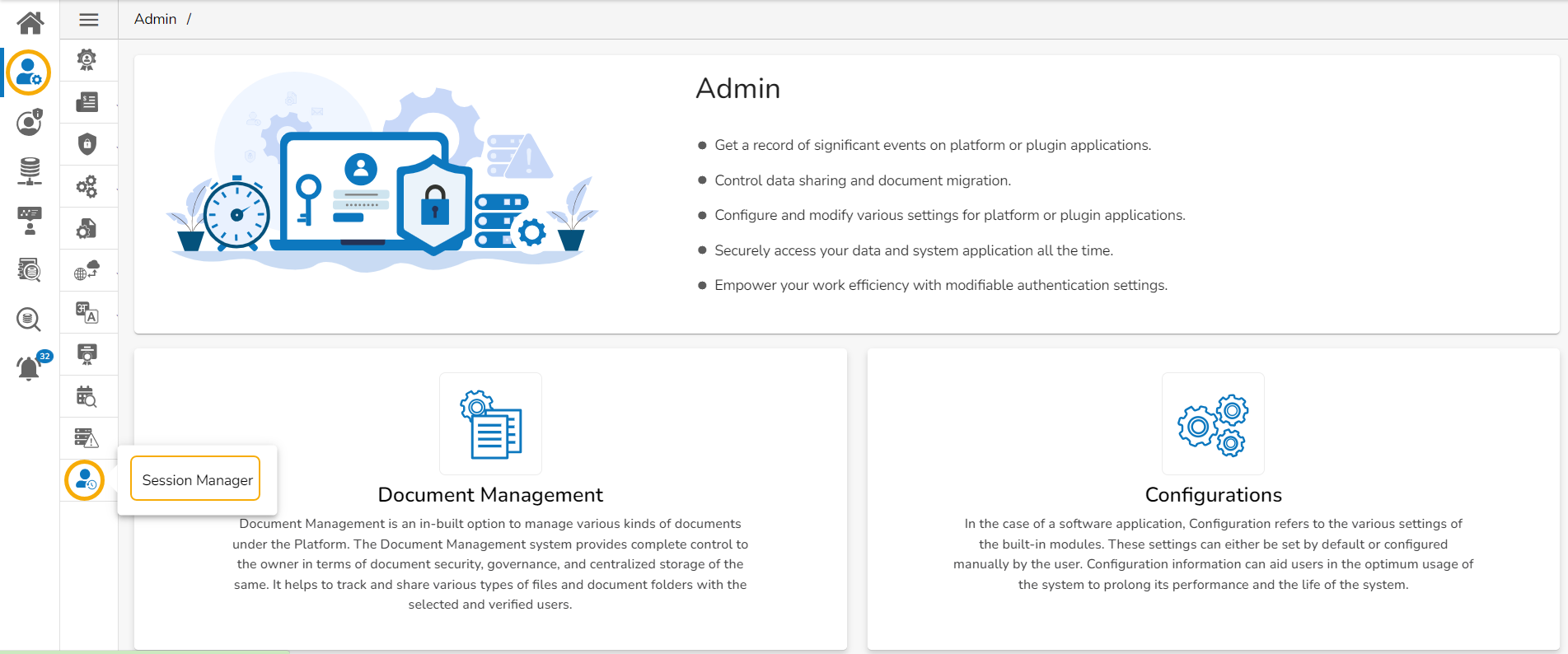Viewport: 1568px width, 654px height.
Task: Open the Configurations gears card icon
Action: [x=1213, y=424]
